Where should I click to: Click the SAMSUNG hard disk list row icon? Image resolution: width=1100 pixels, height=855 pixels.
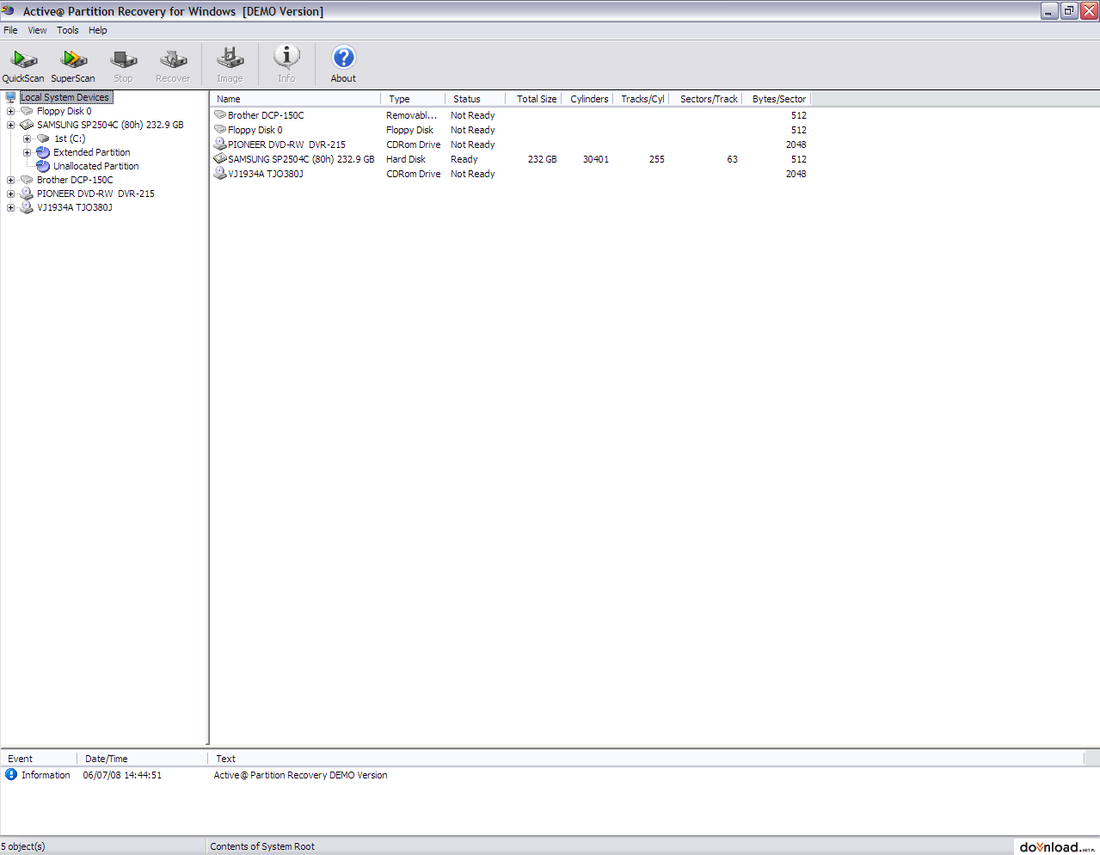coord(220,159)
